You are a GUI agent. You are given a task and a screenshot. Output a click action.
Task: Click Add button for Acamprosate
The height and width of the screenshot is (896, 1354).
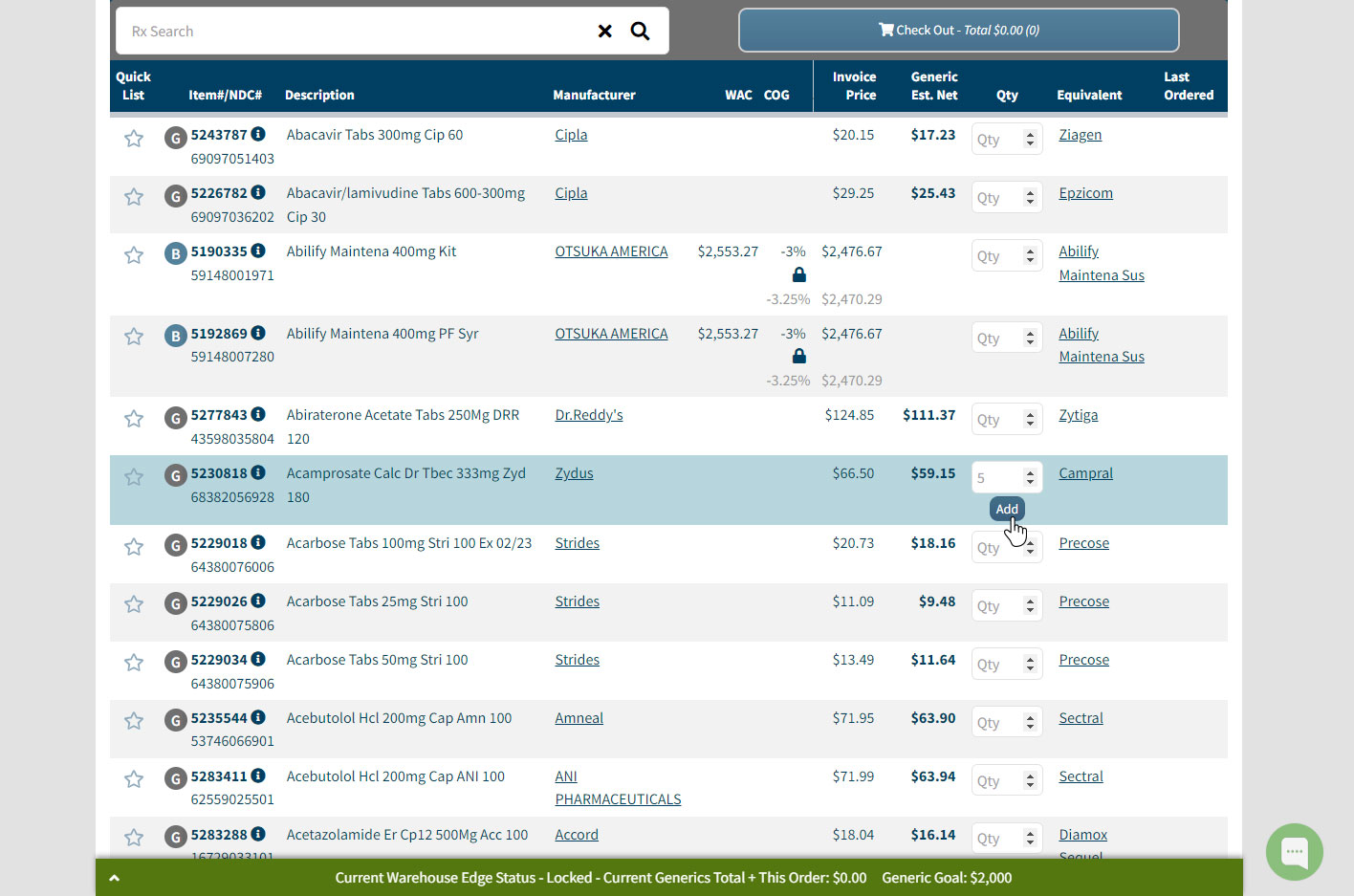1007,509
